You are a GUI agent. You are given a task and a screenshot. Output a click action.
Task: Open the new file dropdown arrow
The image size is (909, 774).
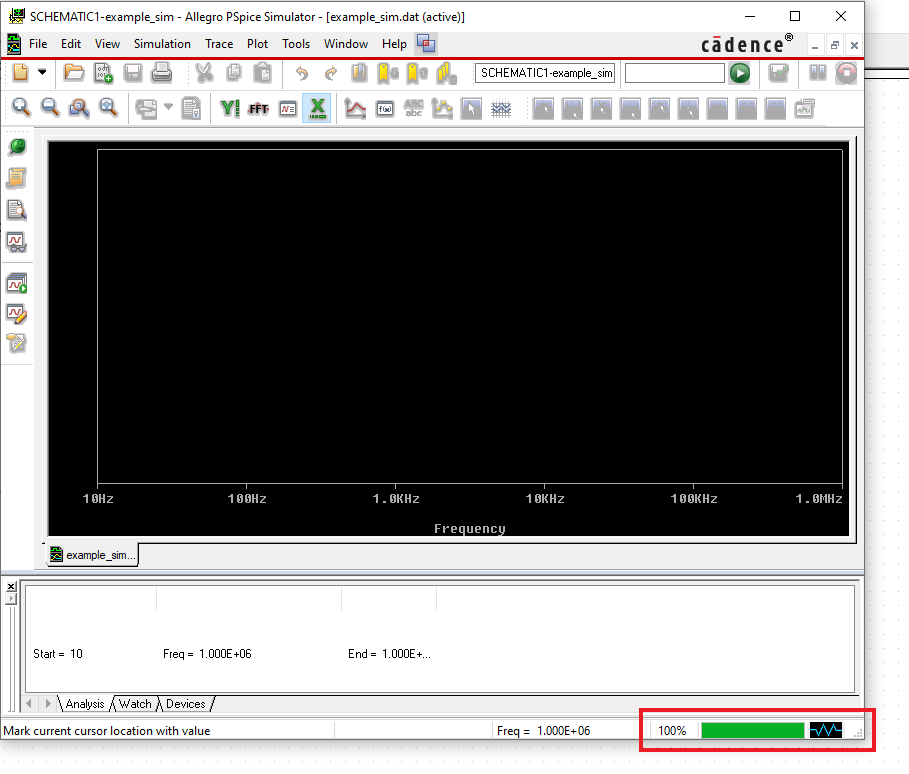point(42,72)
